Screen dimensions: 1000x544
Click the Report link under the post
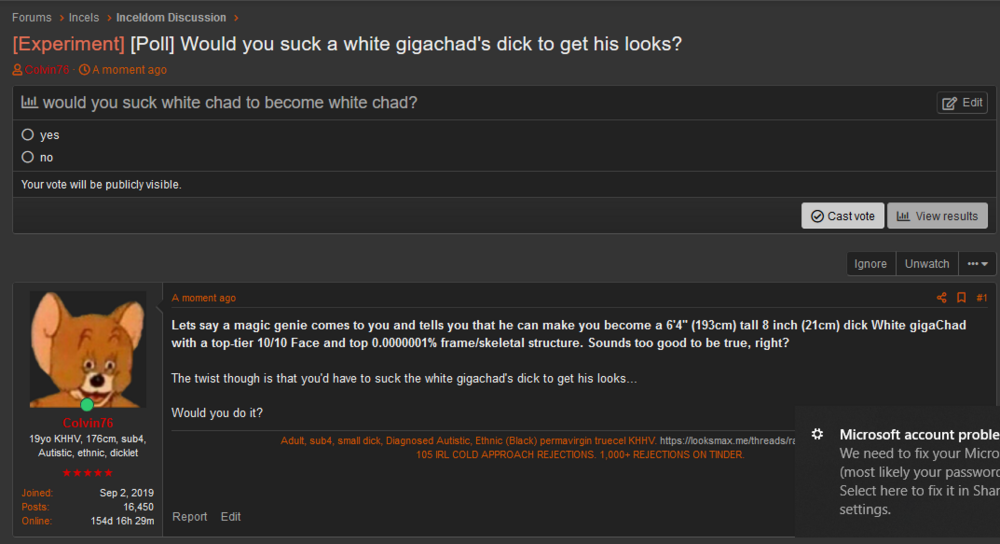coord(189,517)
